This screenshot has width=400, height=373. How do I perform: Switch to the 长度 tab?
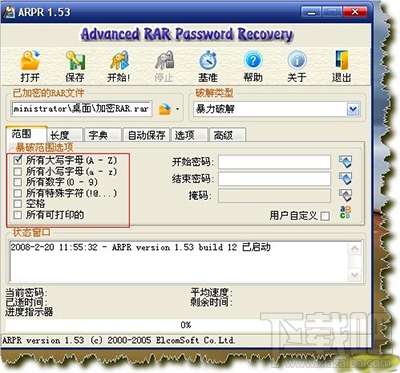click(x=65, y=135)
